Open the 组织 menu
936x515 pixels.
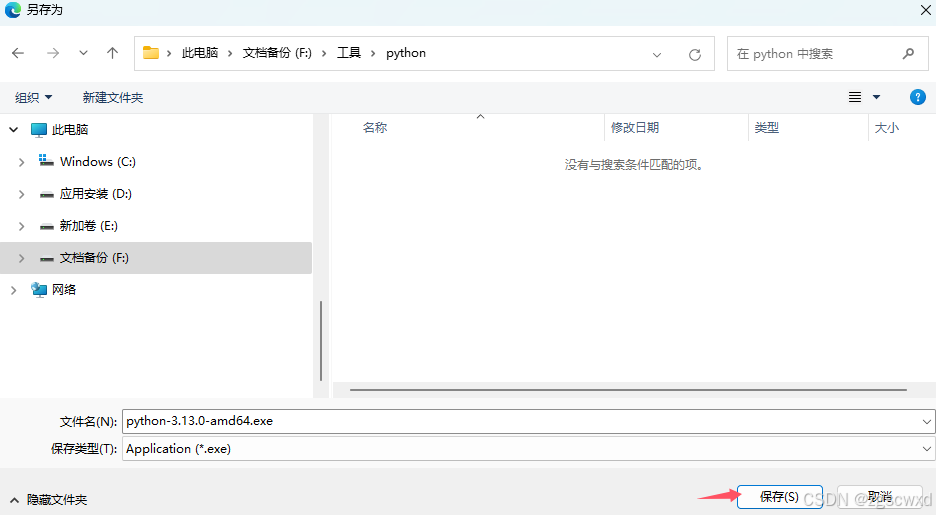[x=33, y=97]
